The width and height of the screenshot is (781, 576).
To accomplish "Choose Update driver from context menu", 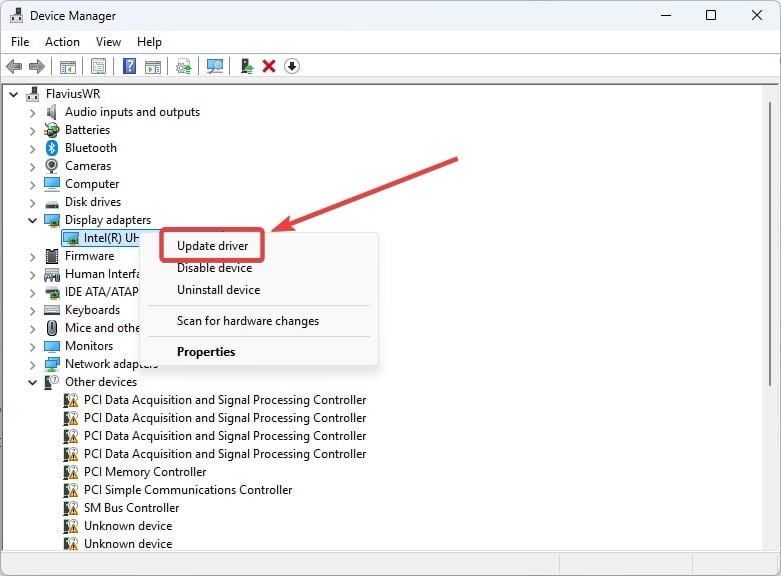I will pos(213,246).
